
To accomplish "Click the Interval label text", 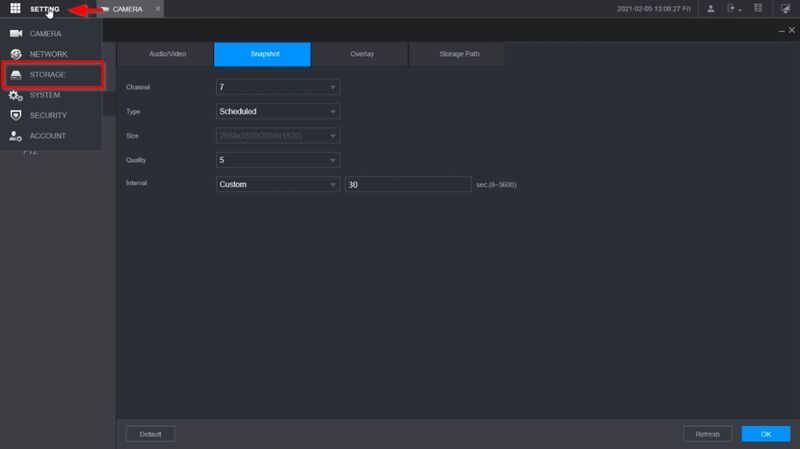I will pos(137,183).
